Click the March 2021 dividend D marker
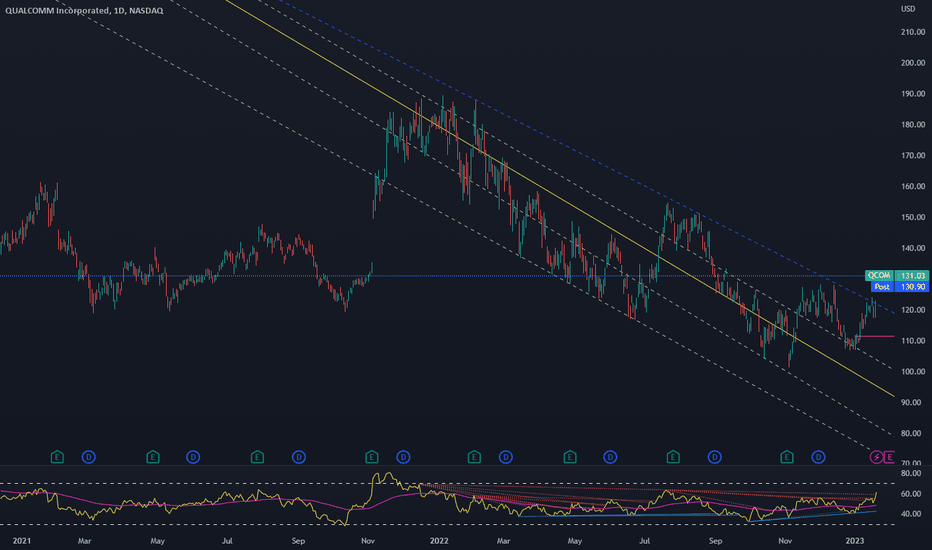The image size is (932, 550). 89,457
